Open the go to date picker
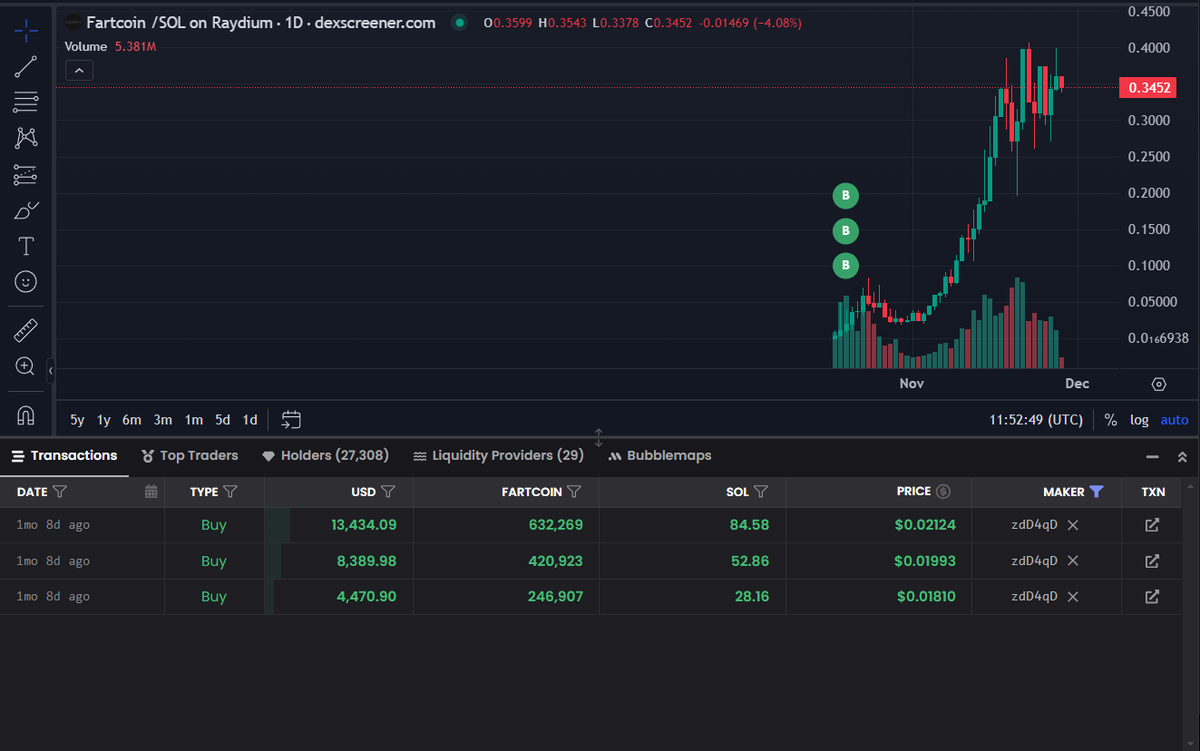The width and height of the screenshot is (1200, 751). [291, 420]
